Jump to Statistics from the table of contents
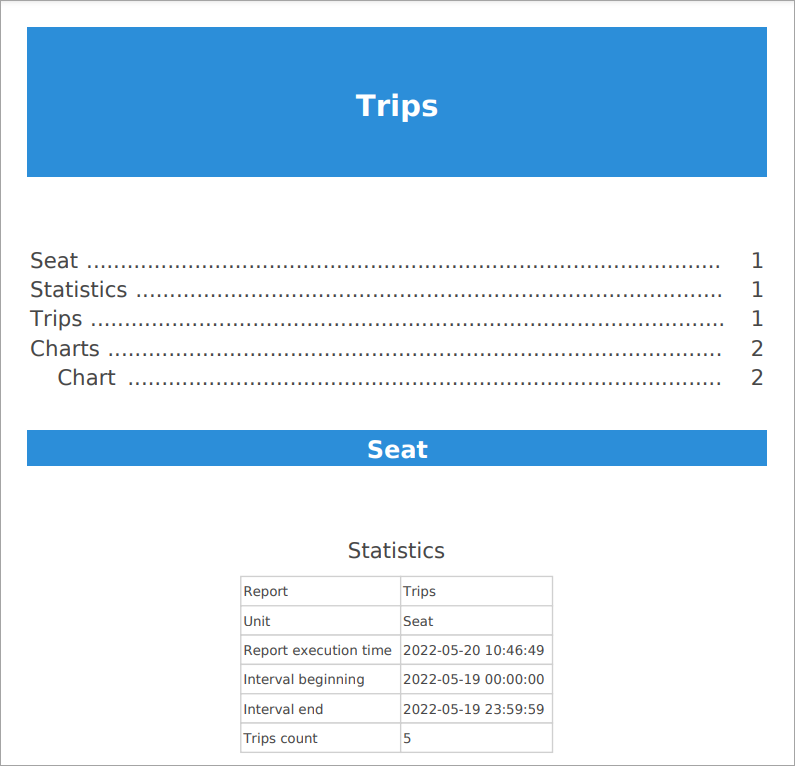This screenshot has width=795, height=766. pos(79,290)
